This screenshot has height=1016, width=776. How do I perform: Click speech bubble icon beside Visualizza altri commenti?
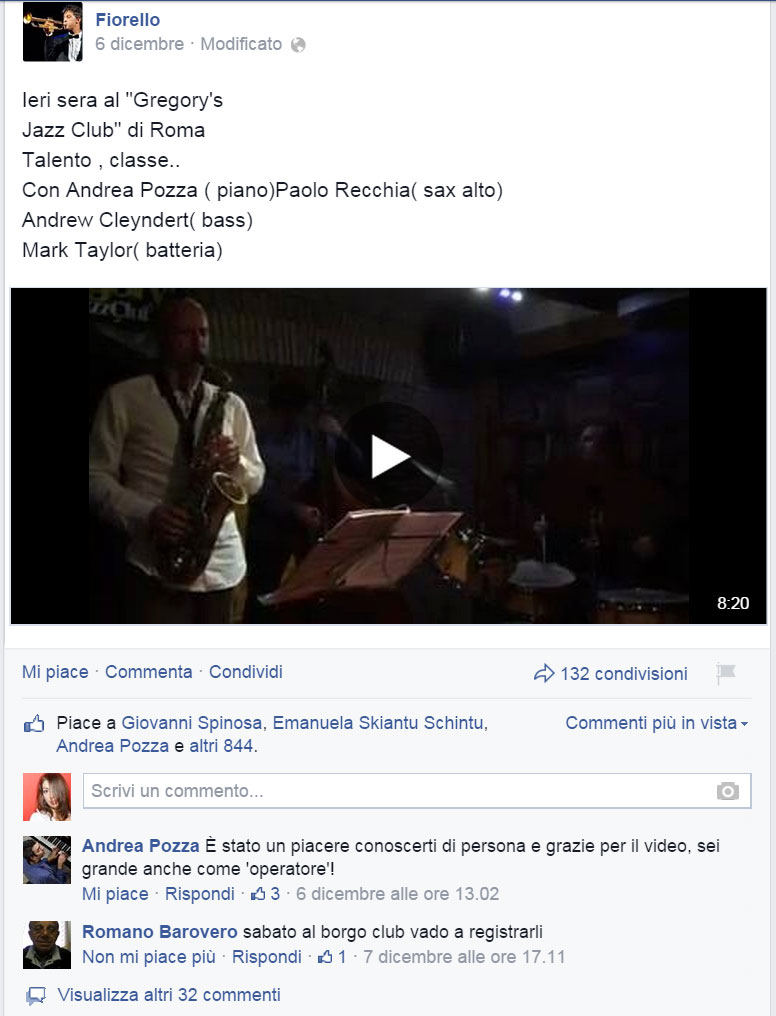pyautogui.click(x=36, y=995)
